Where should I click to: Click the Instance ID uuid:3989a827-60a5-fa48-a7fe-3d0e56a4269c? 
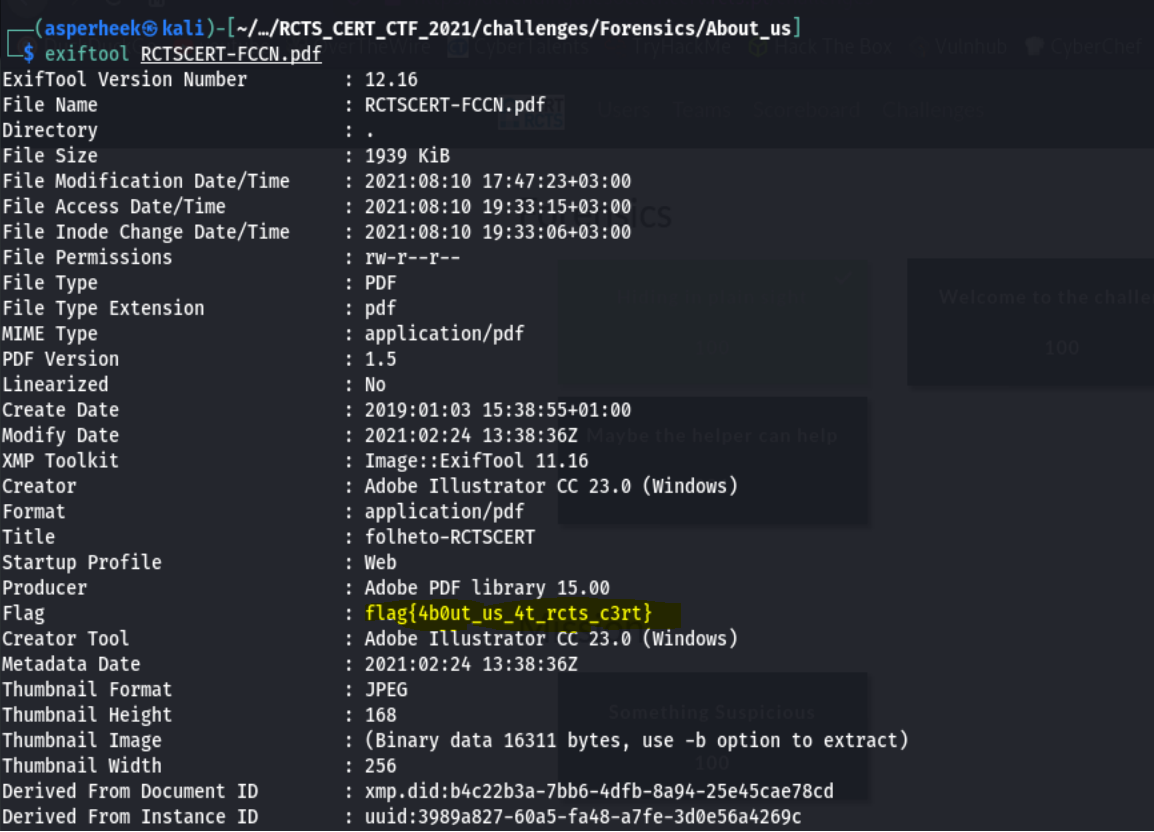click(583, 817)
